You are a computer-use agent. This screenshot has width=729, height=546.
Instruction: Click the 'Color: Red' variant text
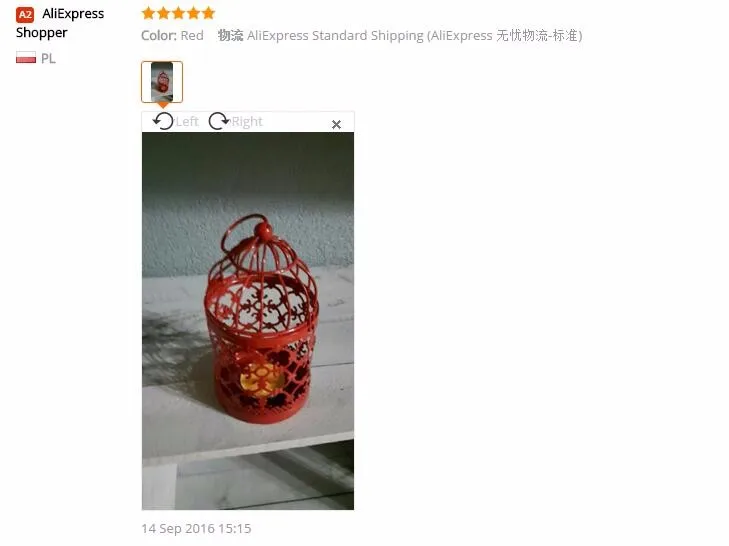[x=172, y=35]
